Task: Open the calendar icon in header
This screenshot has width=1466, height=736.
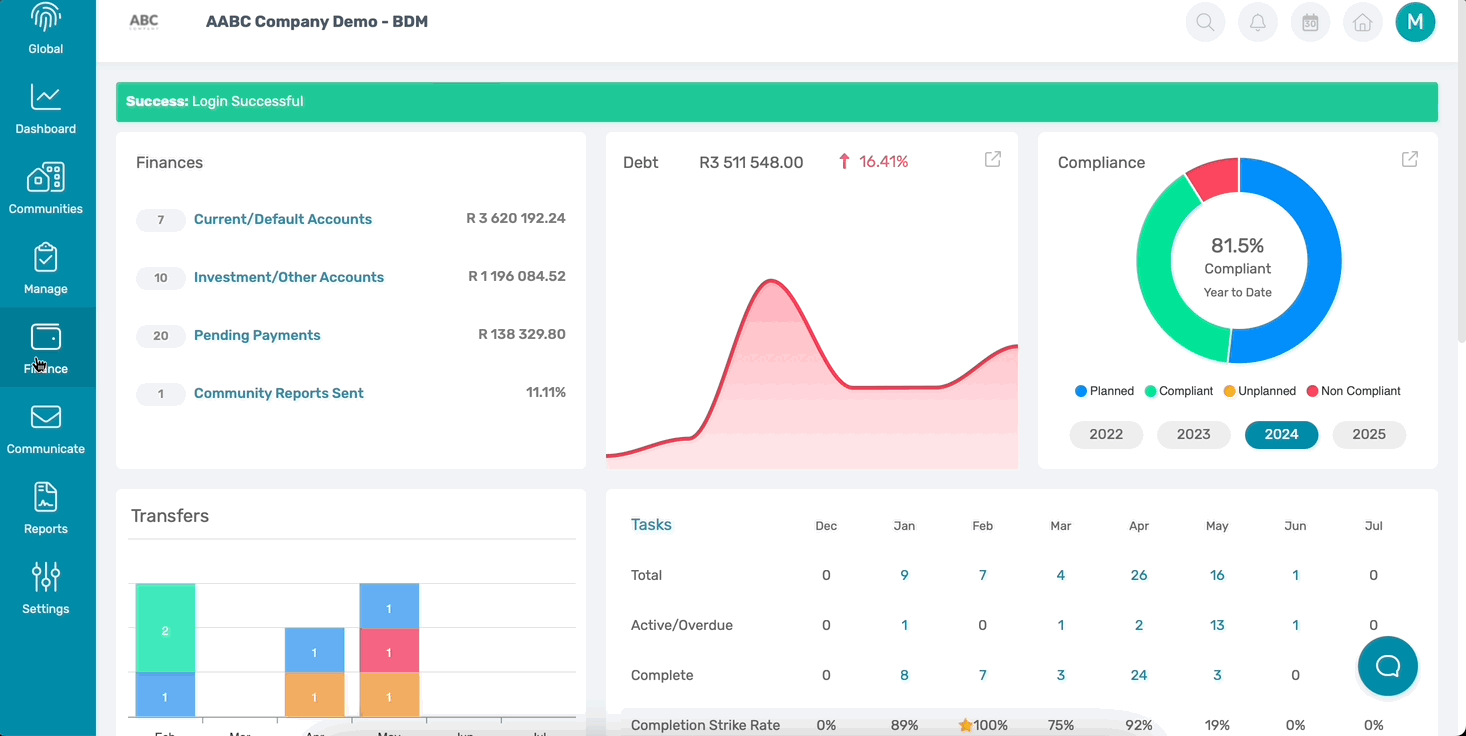Action: [1310, 22]
